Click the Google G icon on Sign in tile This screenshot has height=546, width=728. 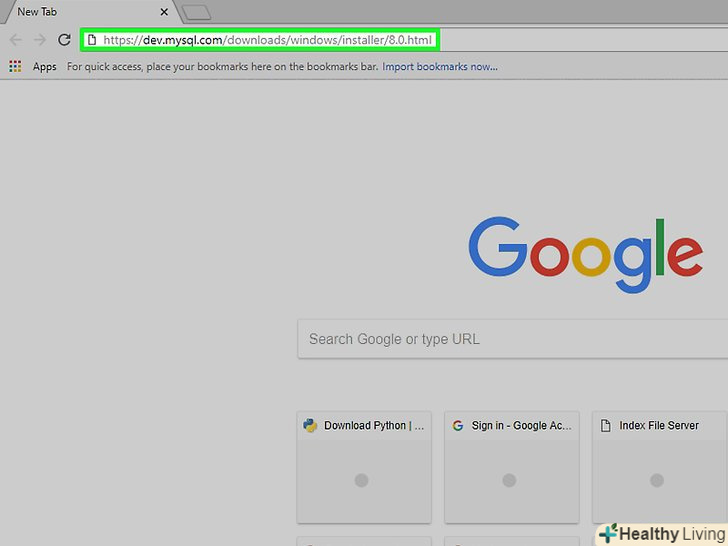(x=458, y=425)
